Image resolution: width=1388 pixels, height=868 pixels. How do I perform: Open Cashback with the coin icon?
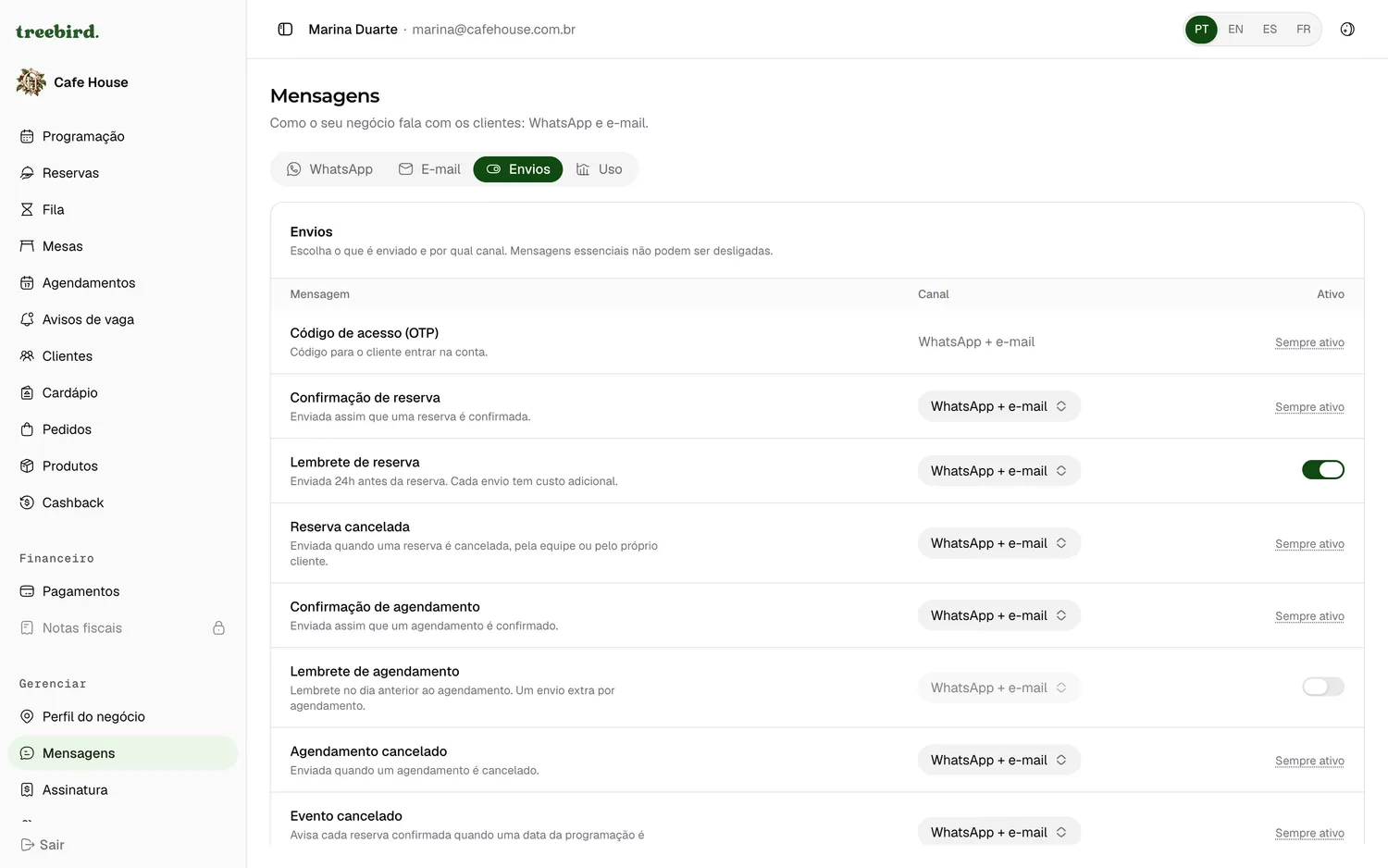(27, 502)
